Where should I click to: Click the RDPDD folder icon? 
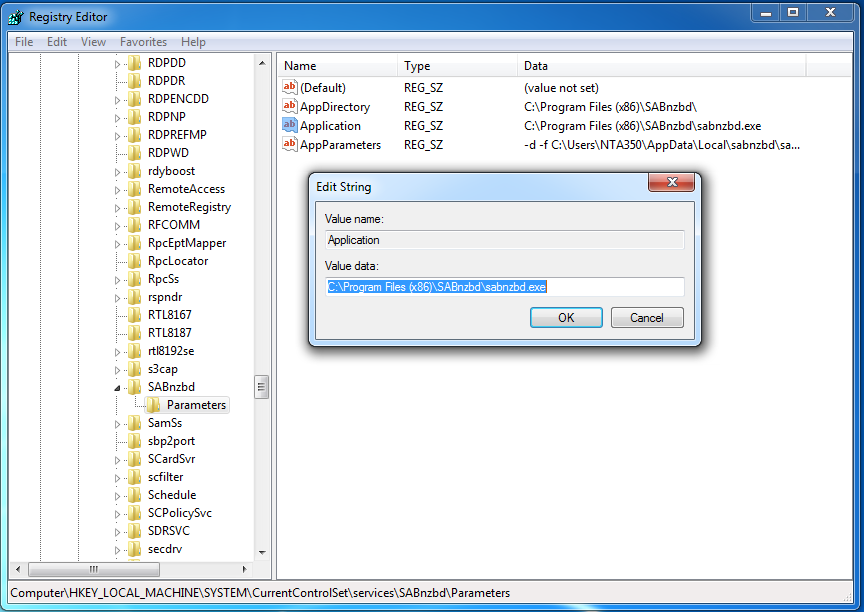tap(134, 62)
